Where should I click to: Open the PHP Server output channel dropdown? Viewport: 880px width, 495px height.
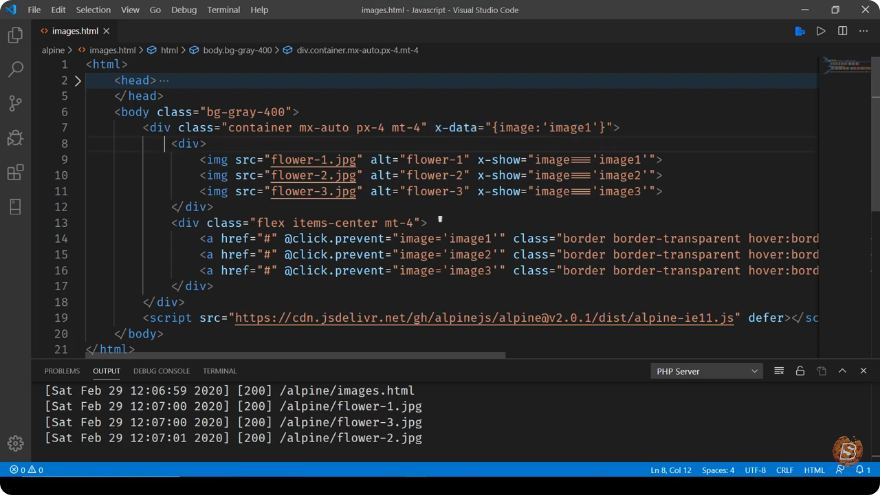706,371
